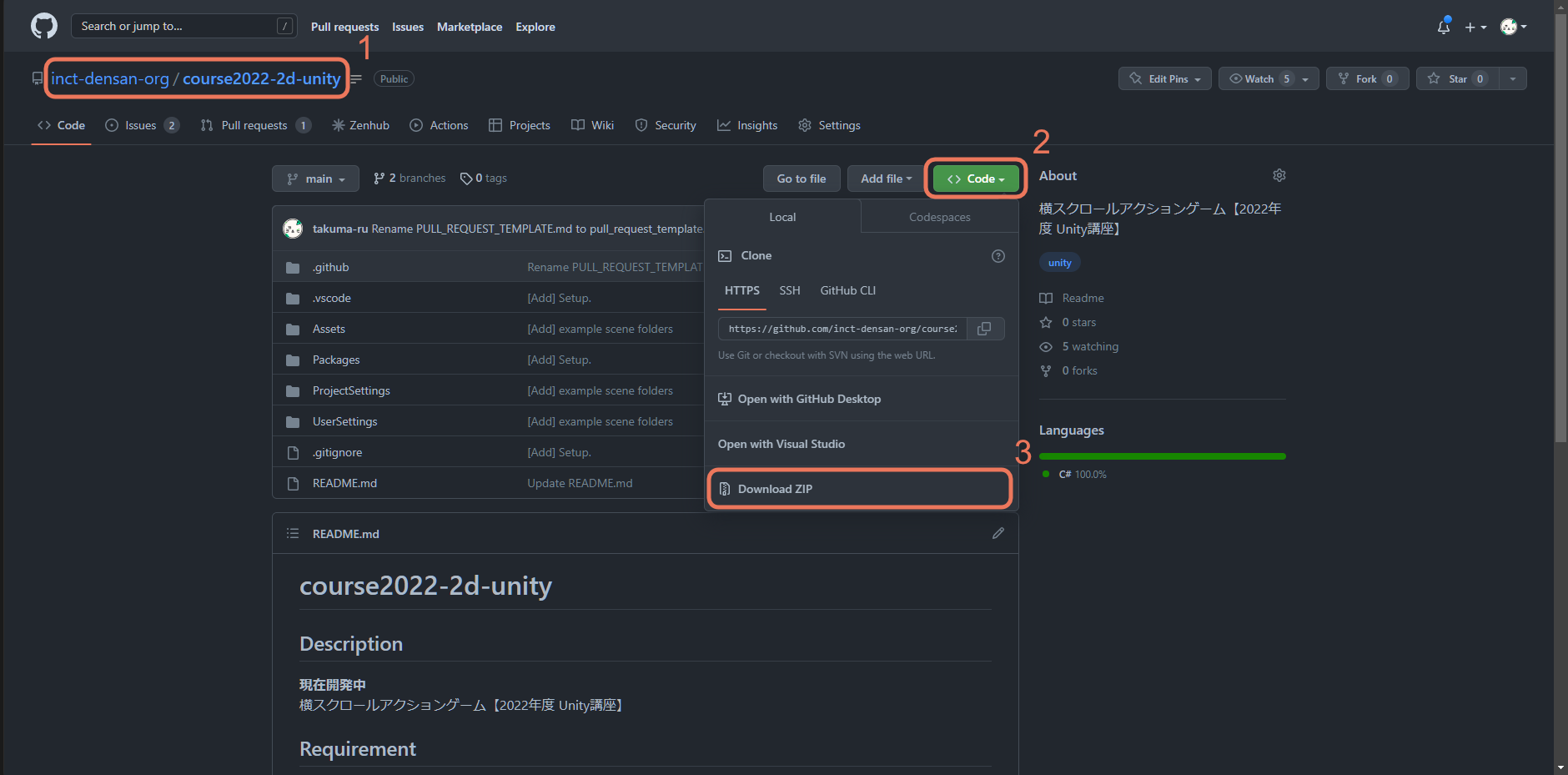The height and width of the screenshot is (775, 1568).
Task: Click Open with GitHub Desktop
Action: pyautogui.click(x=862, y=399)
